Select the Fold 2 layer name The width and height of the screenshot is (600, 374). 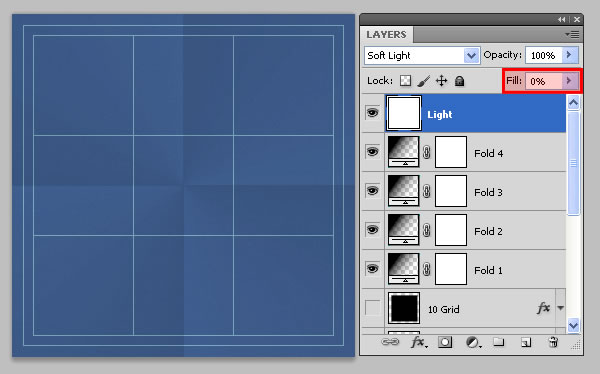tap(489, 232)
